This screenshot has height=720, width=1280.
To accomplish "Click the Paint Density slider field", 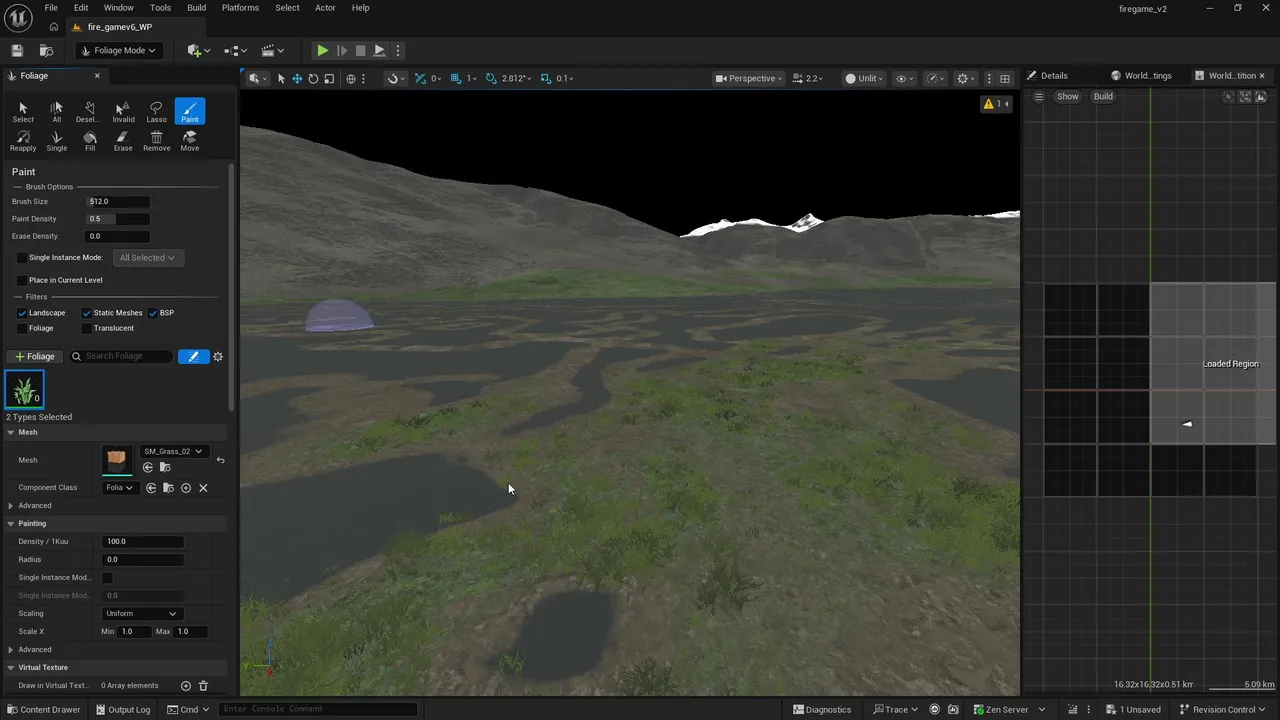I will [118, 219].
